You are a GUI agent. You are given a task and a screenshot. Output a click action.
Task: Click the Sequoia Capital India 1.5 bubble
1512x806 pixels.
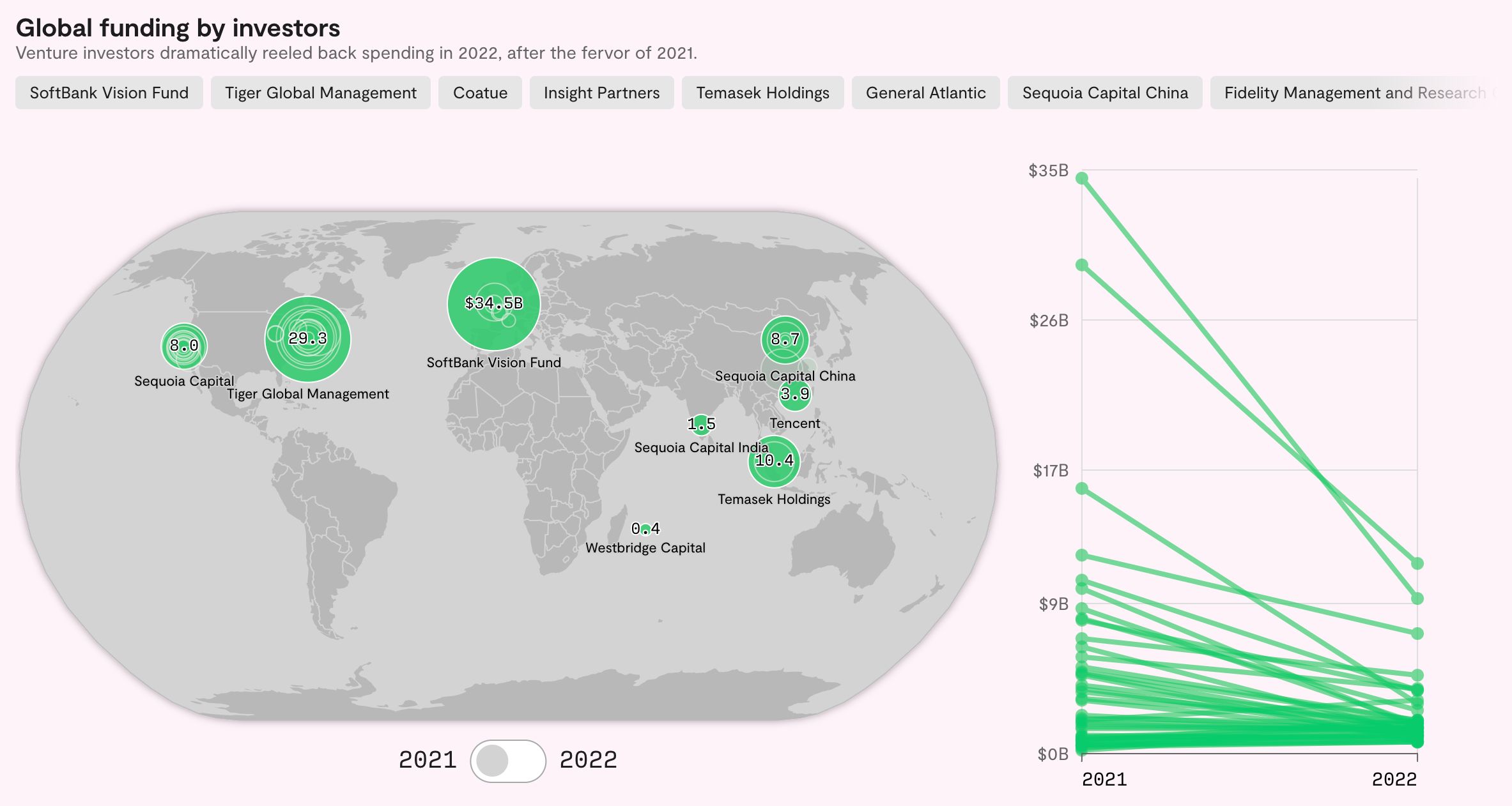[x=701, y=424]
